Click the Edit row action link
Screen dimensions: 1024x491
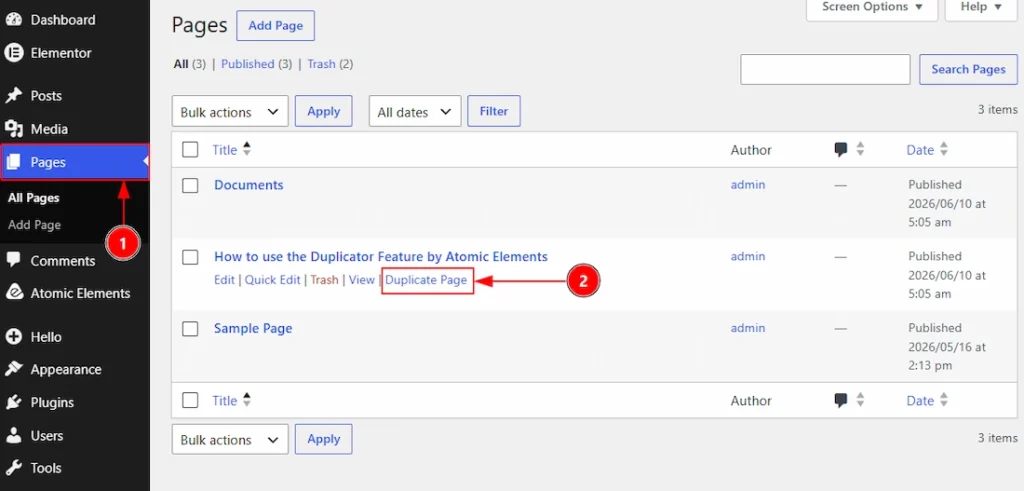click(x=224, y=280)
